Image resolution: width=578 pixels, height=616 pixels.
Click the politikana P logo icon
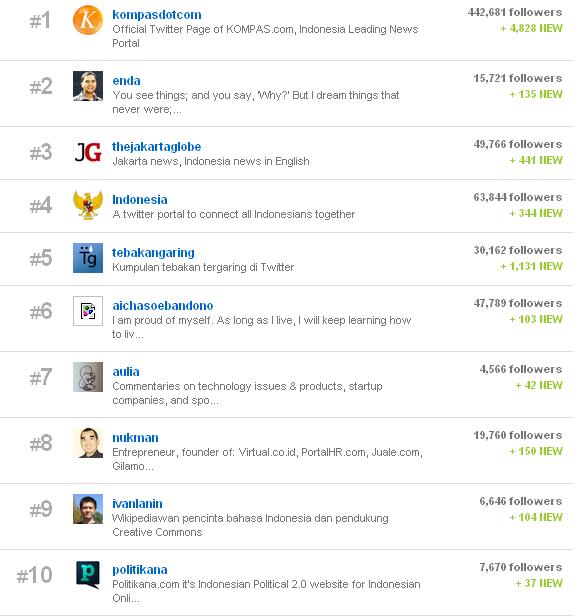[88, 575]
